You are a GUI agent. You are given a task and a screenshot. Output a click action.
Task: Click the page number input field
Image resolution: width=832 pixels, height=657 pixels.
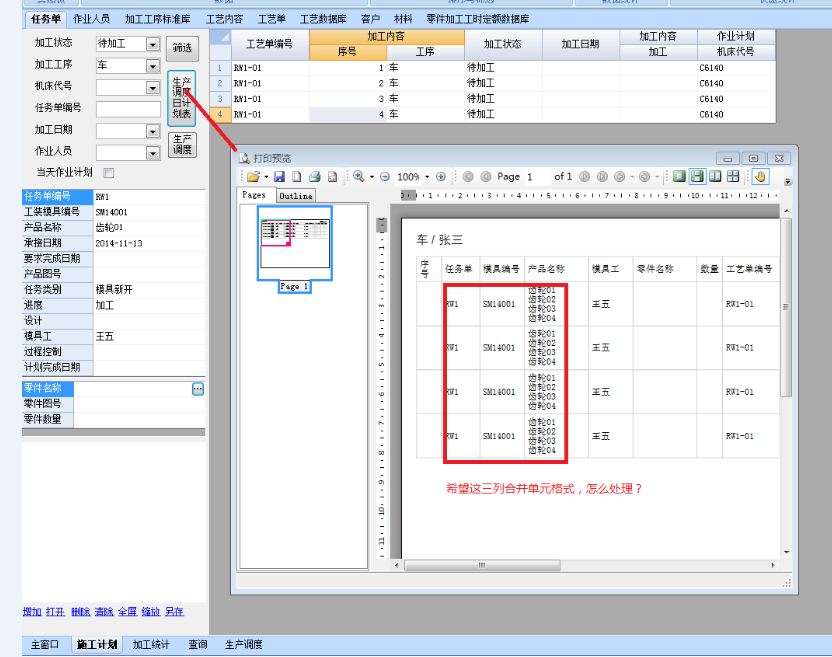tap(536, 177)
